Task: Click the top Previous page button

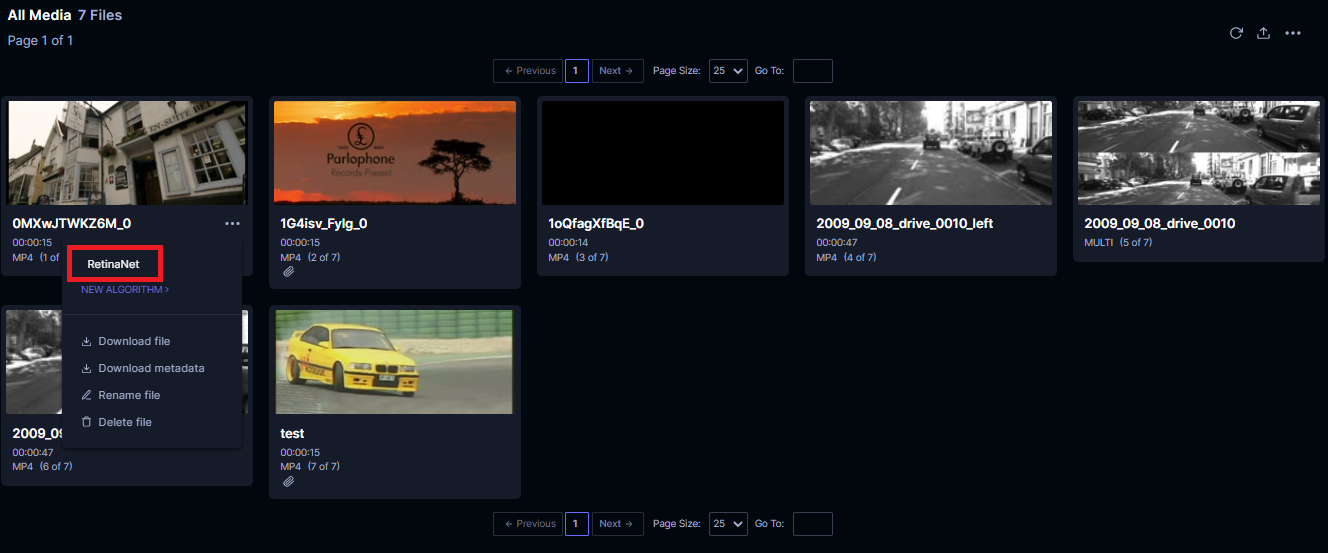Action: click(x=527, y=71)
